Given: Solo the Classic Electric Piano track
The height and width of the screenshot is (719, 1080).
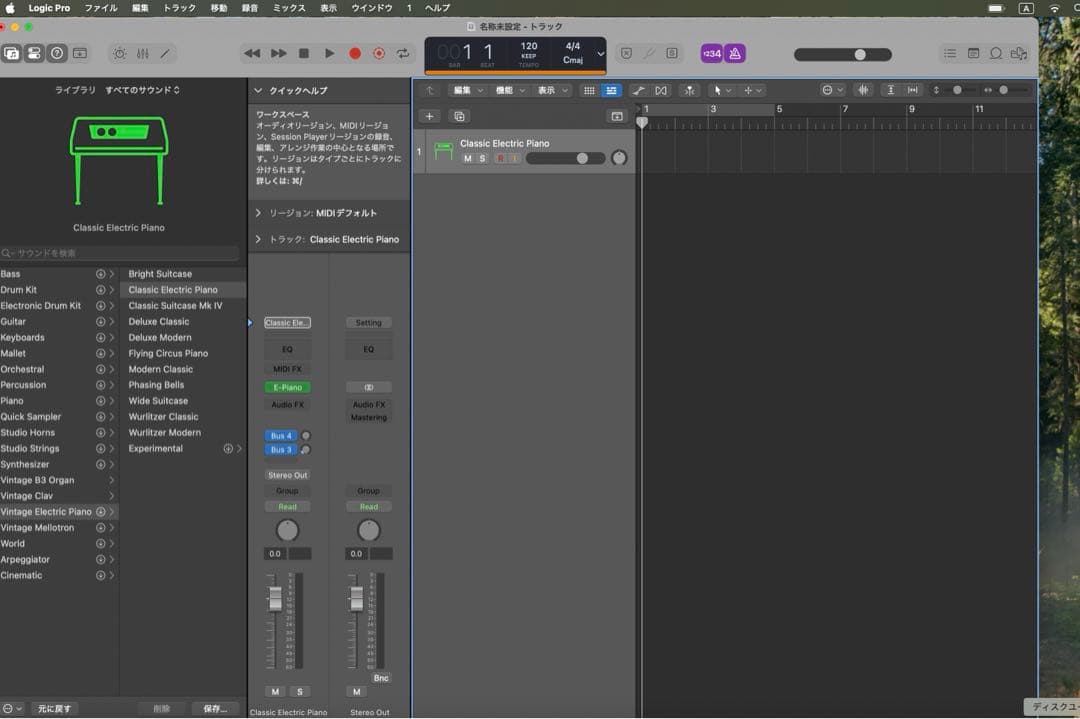Looking at the screenshot, I should point(482,159).
